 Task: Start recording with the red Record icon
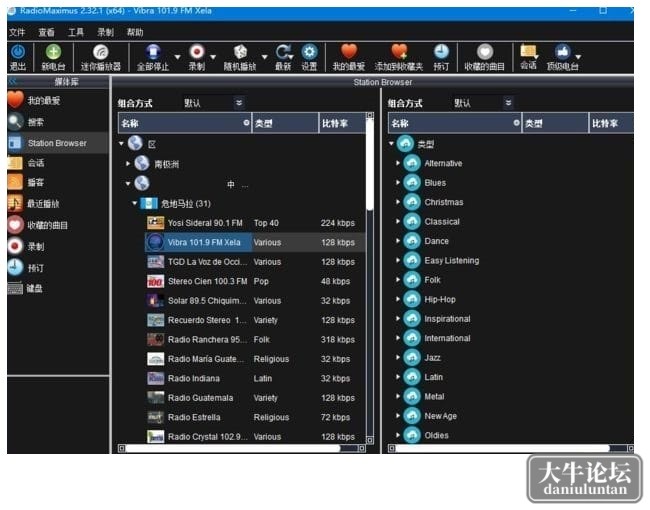coord(196,52)
